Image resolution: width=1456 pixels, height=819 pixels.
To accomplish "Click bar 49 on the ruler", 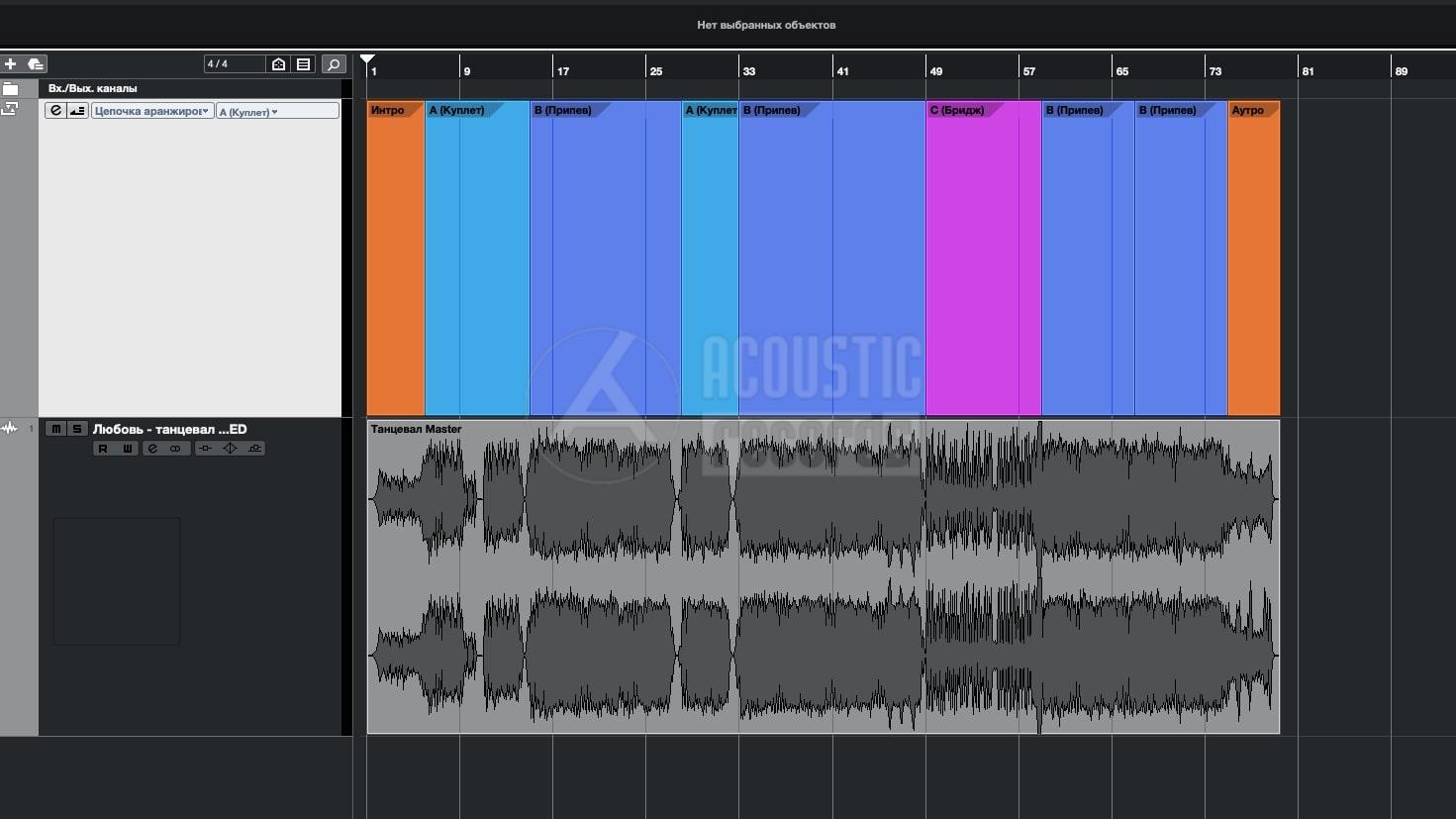I will [x=935, y=71].
